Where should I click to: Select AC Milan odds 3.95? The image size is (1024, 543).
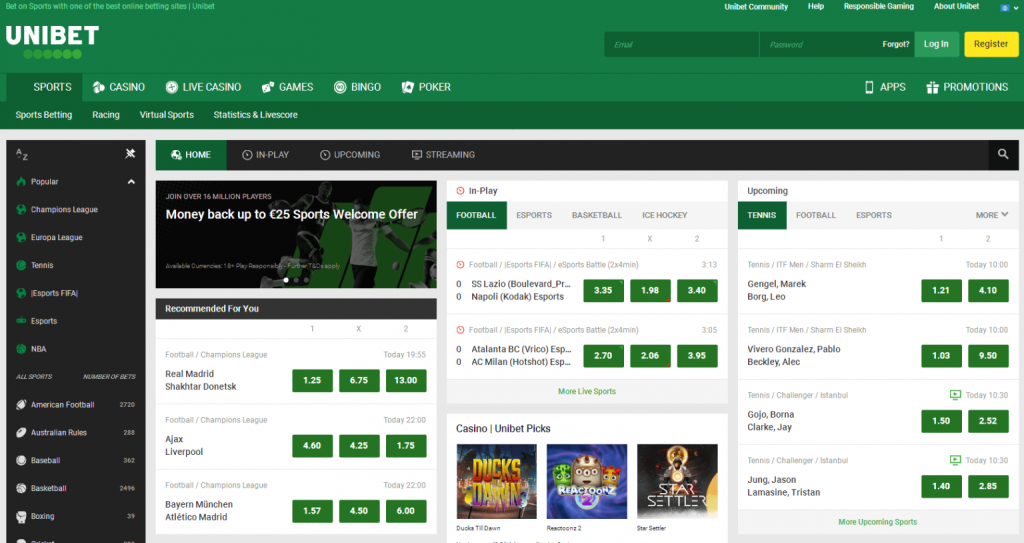697,355
